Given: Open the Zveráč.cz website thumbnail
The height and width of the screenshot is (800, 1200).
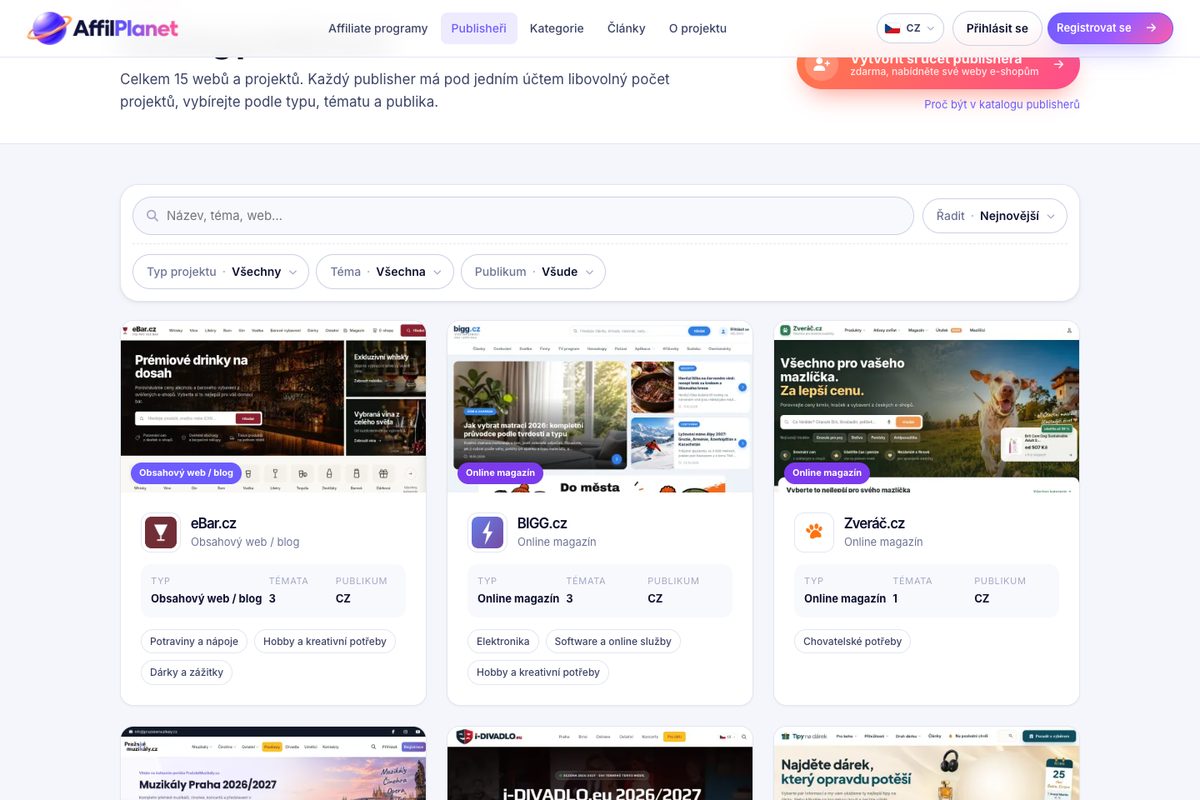Looking at the screenshot, I should [x=927, y=407].
